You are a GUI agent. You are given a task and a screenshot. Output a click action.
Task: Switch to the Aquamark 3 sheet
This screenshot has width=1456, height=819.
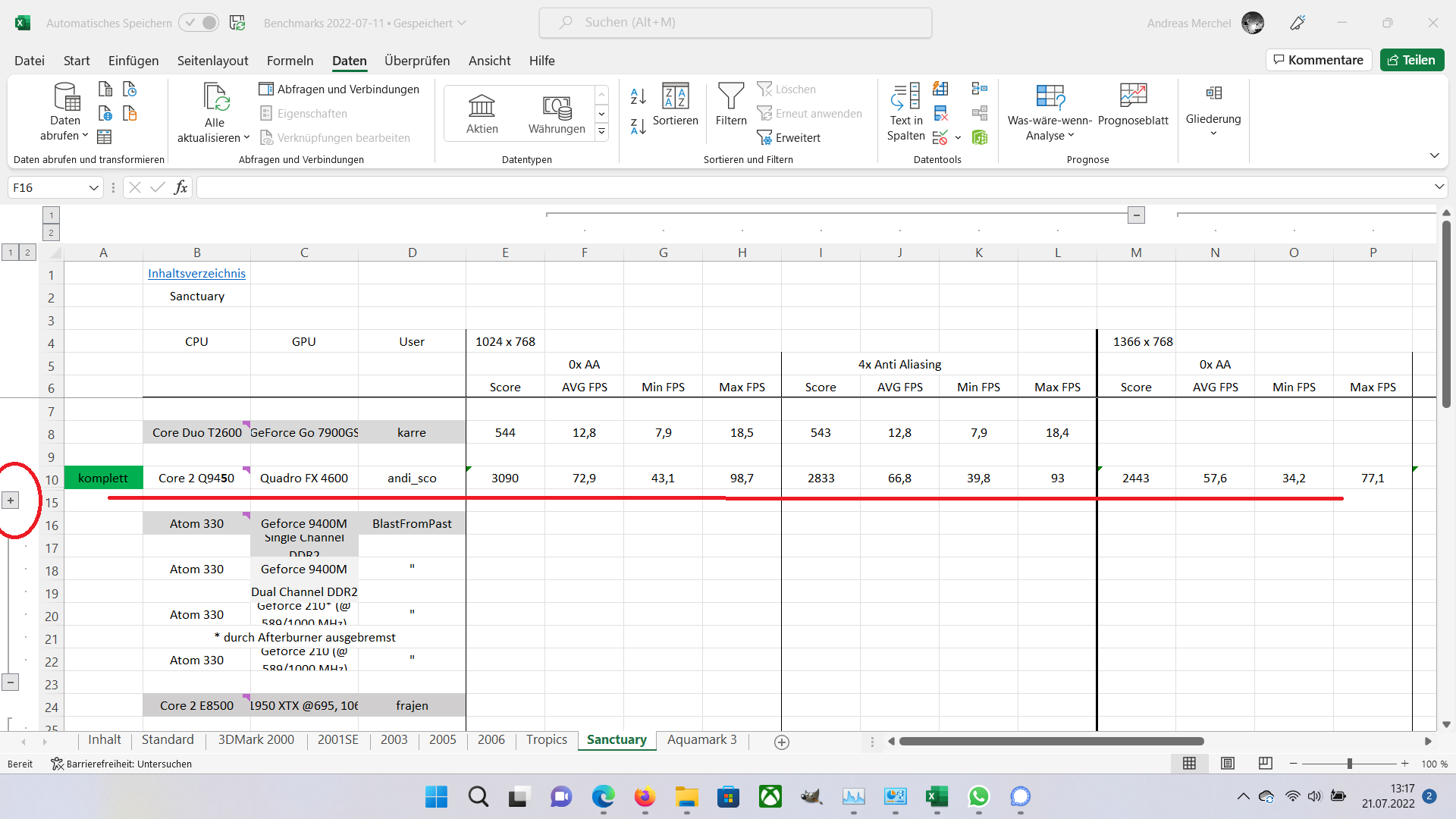click(701, 740)
